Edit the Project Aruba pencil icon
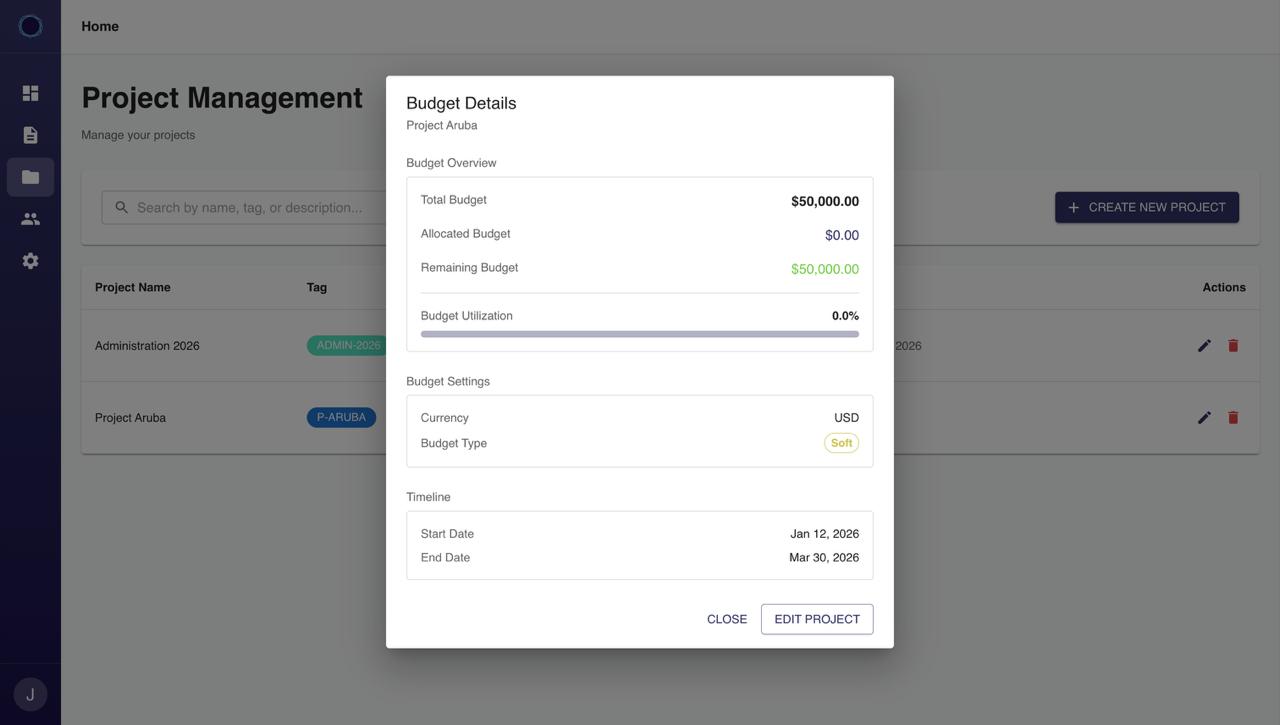This screenshot has height=725, width=1280. click(1204, 417)
